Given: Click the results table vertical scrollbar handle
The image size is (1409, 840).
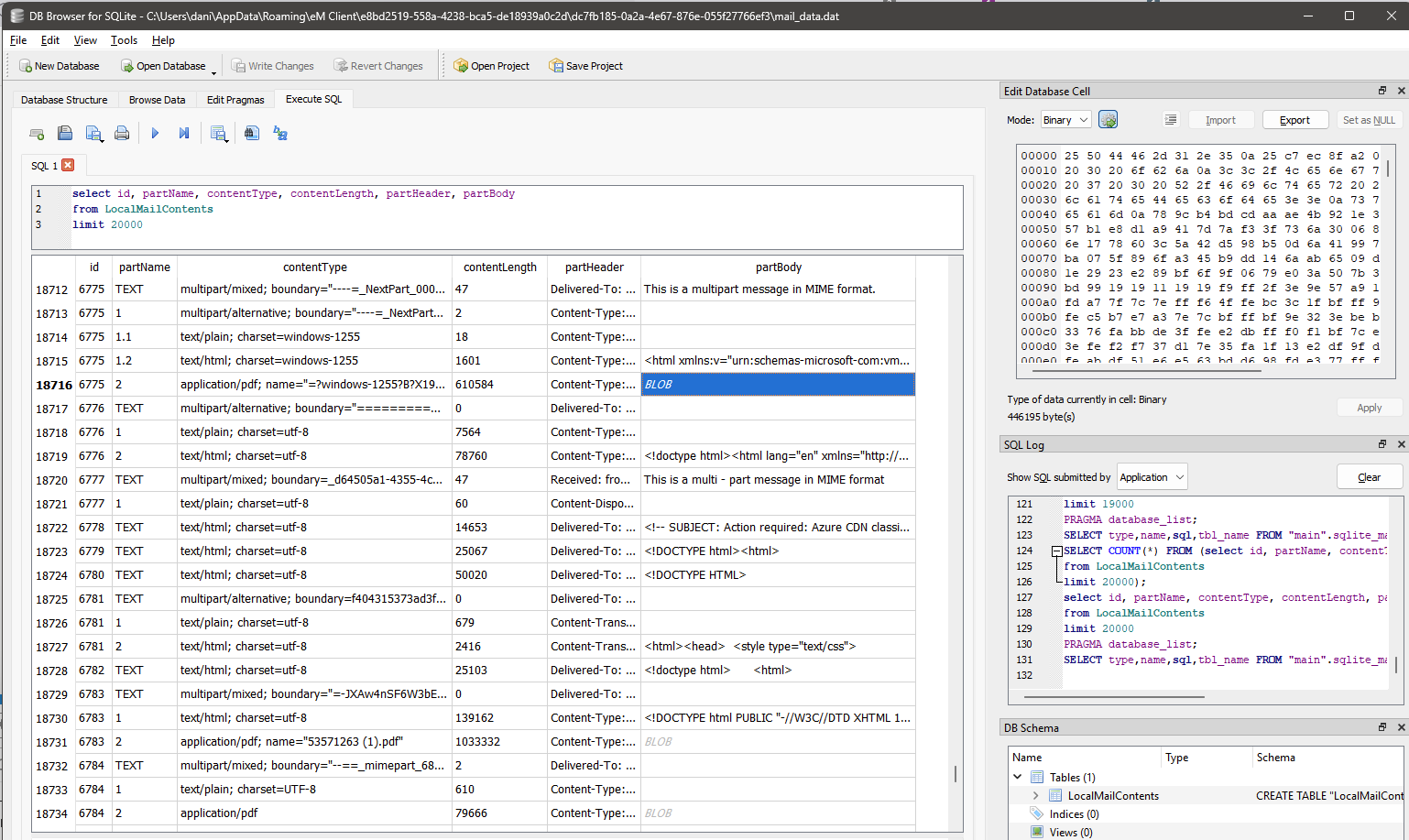Looking at the screenshot, I should [x=956, y=774].
